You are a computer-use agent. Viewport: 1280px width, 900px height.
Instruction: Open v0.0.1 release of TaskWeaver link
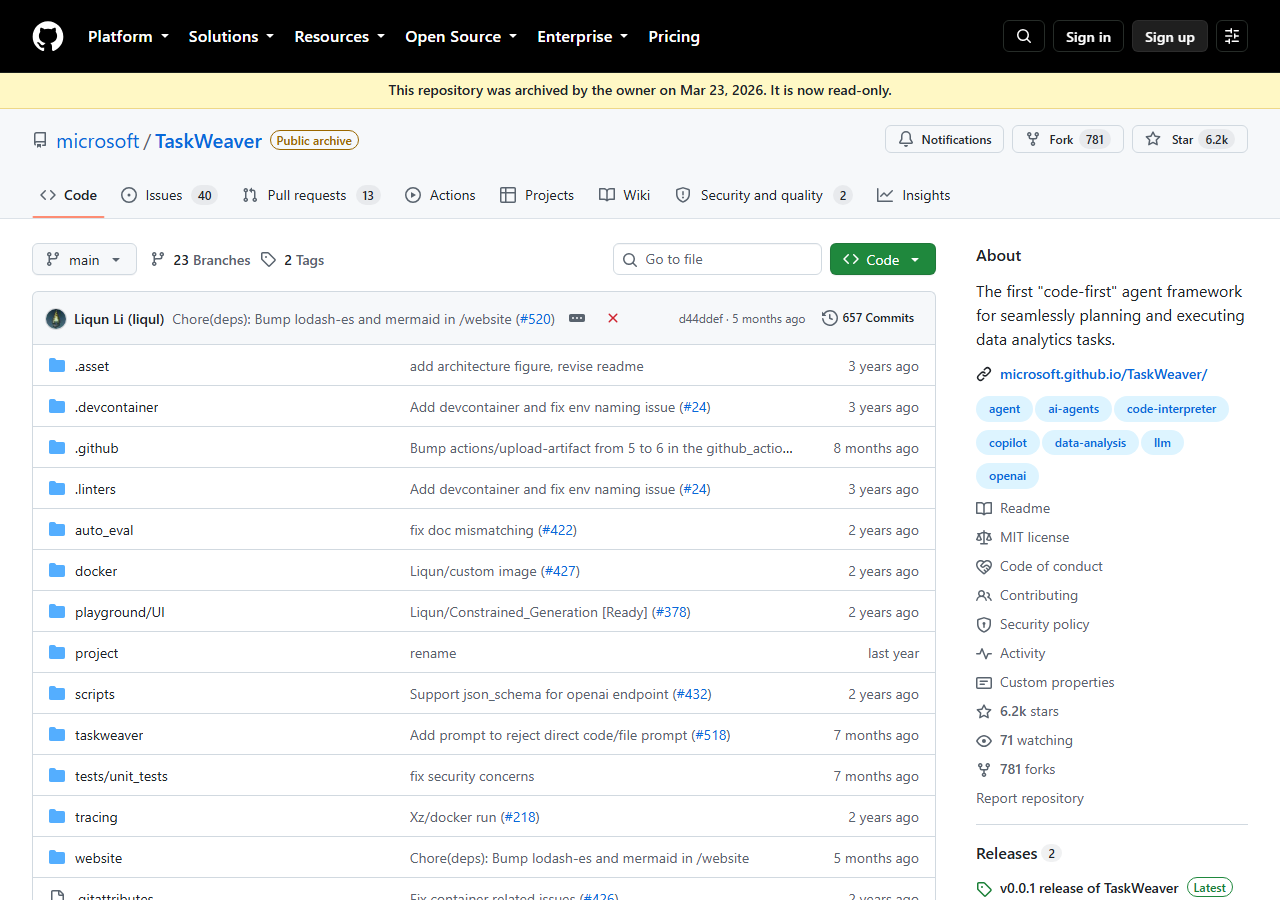(1089, 888)
